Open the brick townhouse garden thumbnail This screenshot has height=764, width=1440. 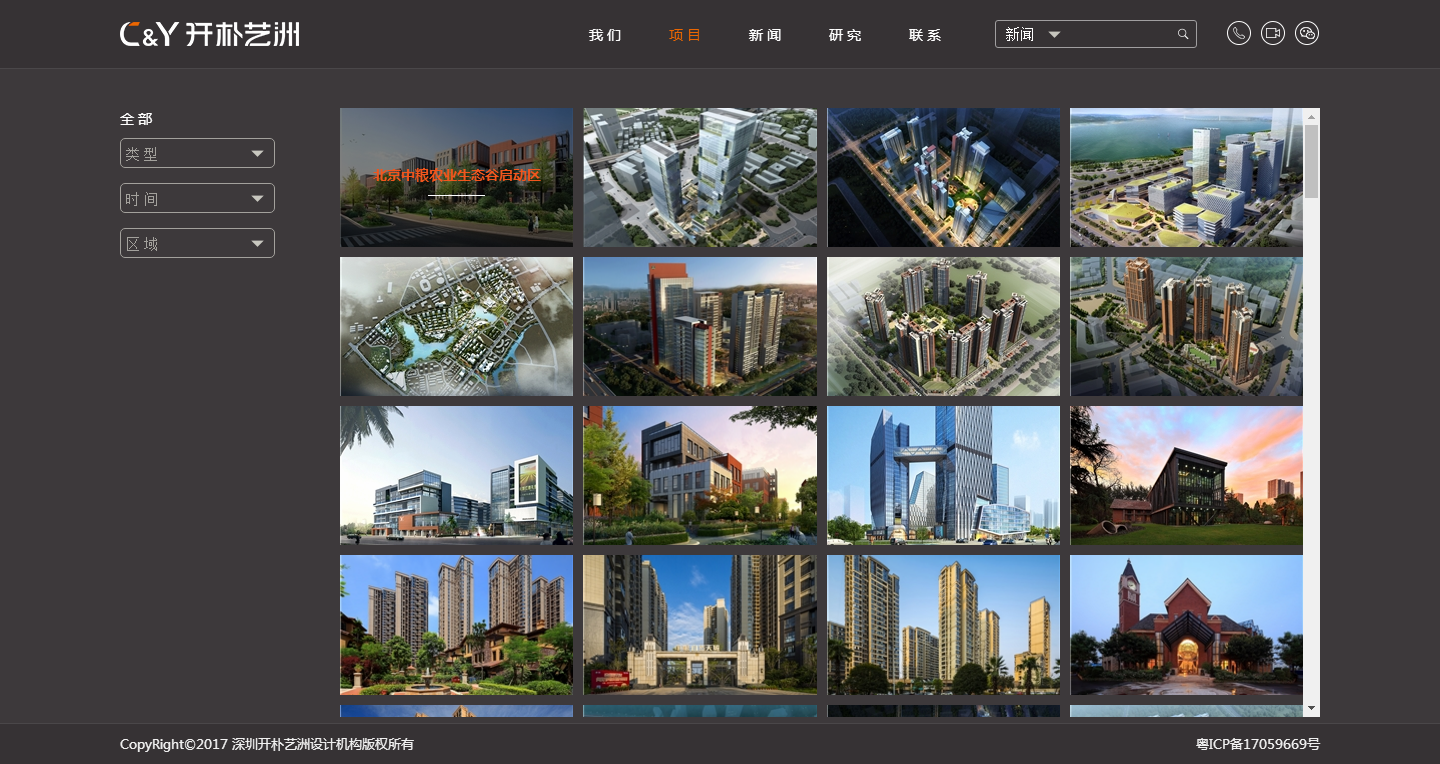[700, 475]
